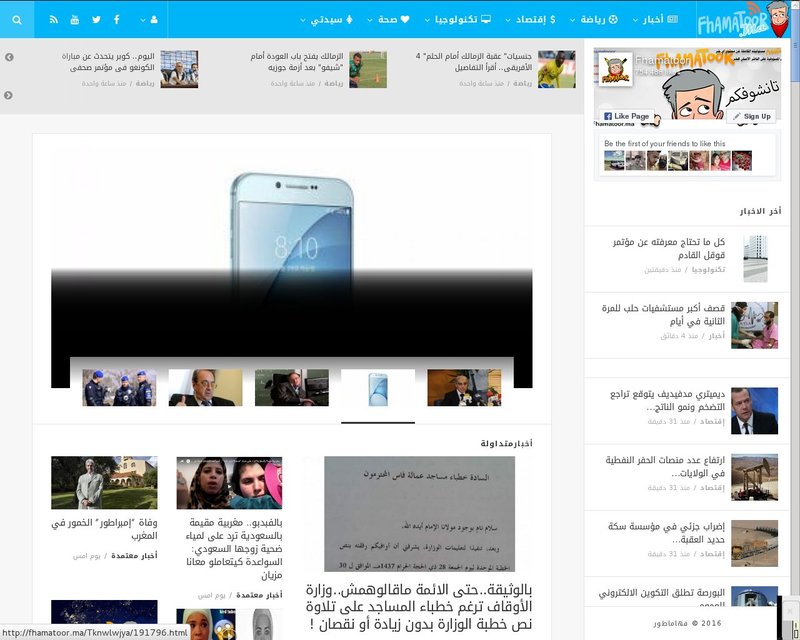Select slider thumbnail of police officers
Screen dimensions: 800x640
point(119,387)
